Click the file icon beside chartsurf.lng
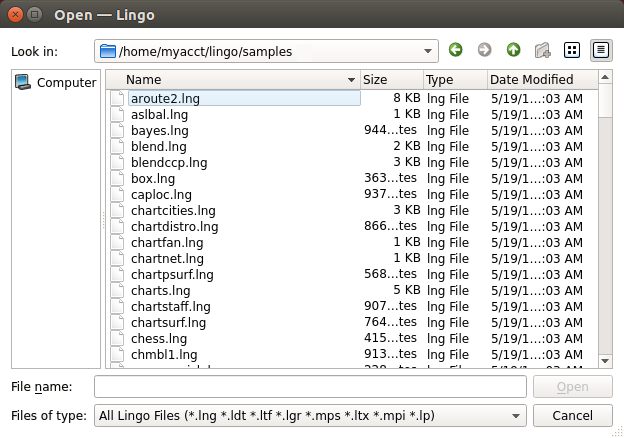 click(x=117, y=322)
